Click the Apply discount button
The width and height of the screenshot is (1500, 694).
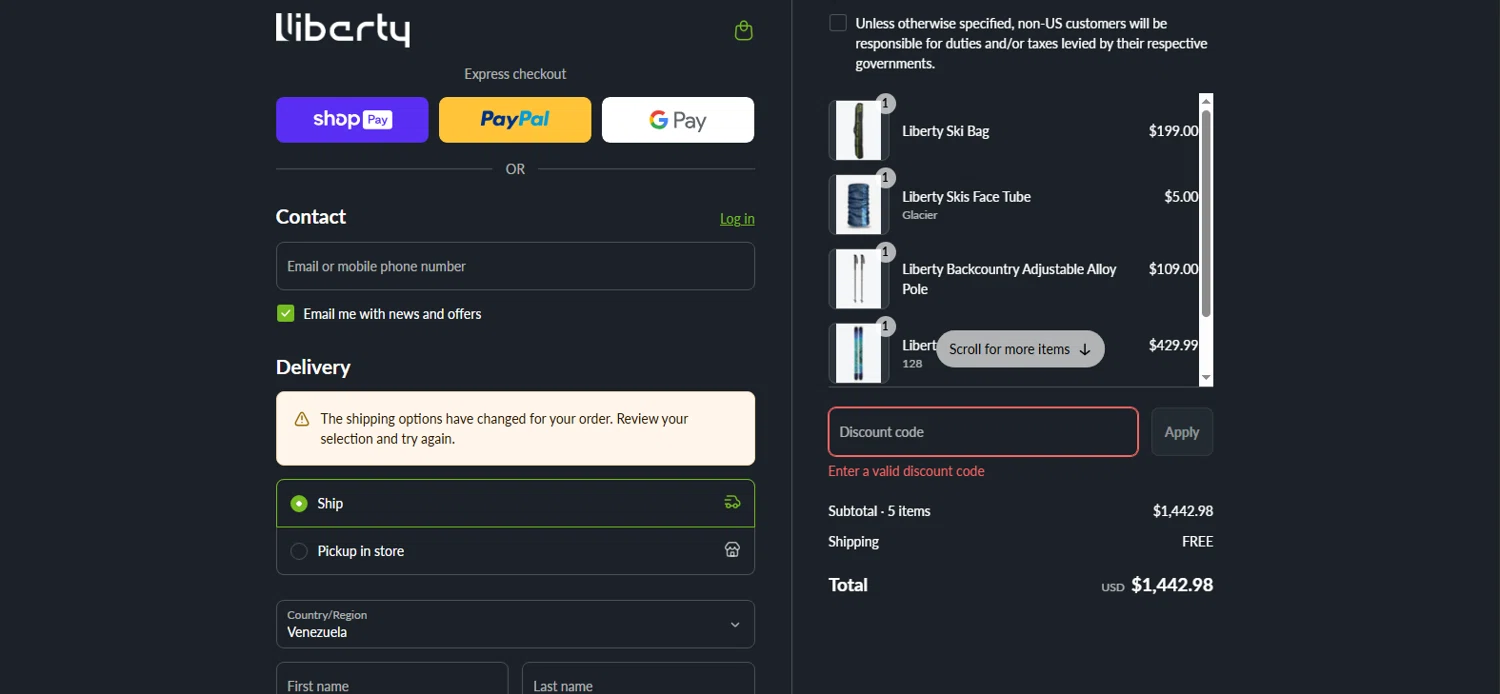click(x=1182, y=432)
